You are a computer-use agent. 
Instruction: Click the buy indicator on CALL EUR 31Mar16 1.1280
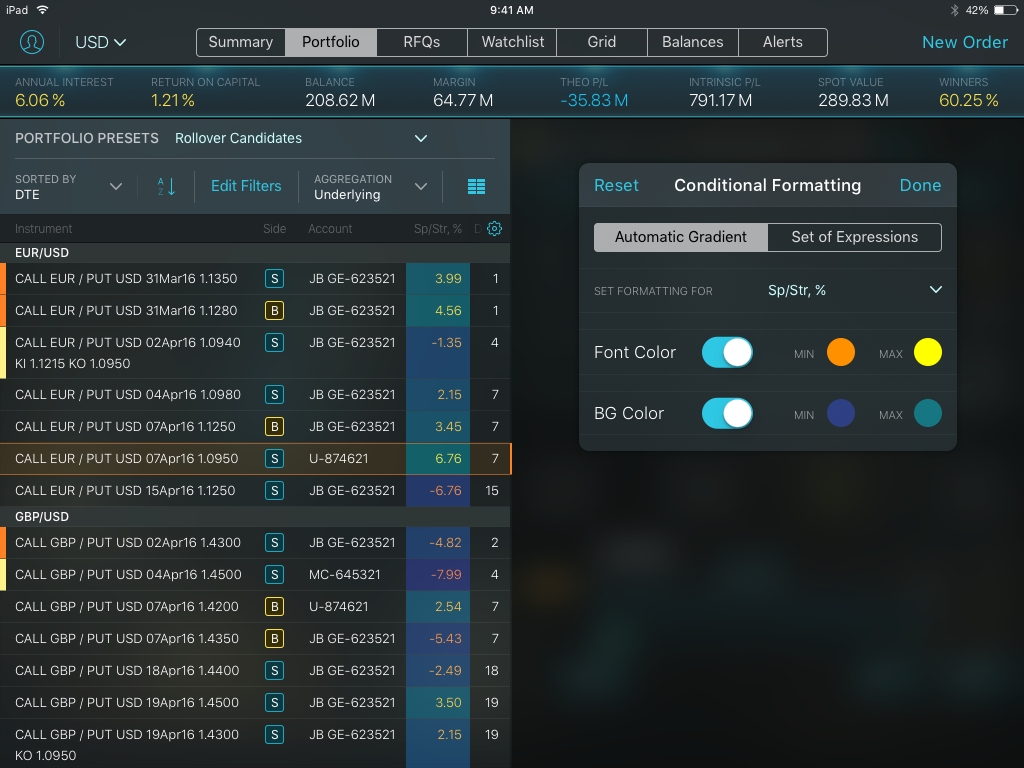[x=274, y=310]
